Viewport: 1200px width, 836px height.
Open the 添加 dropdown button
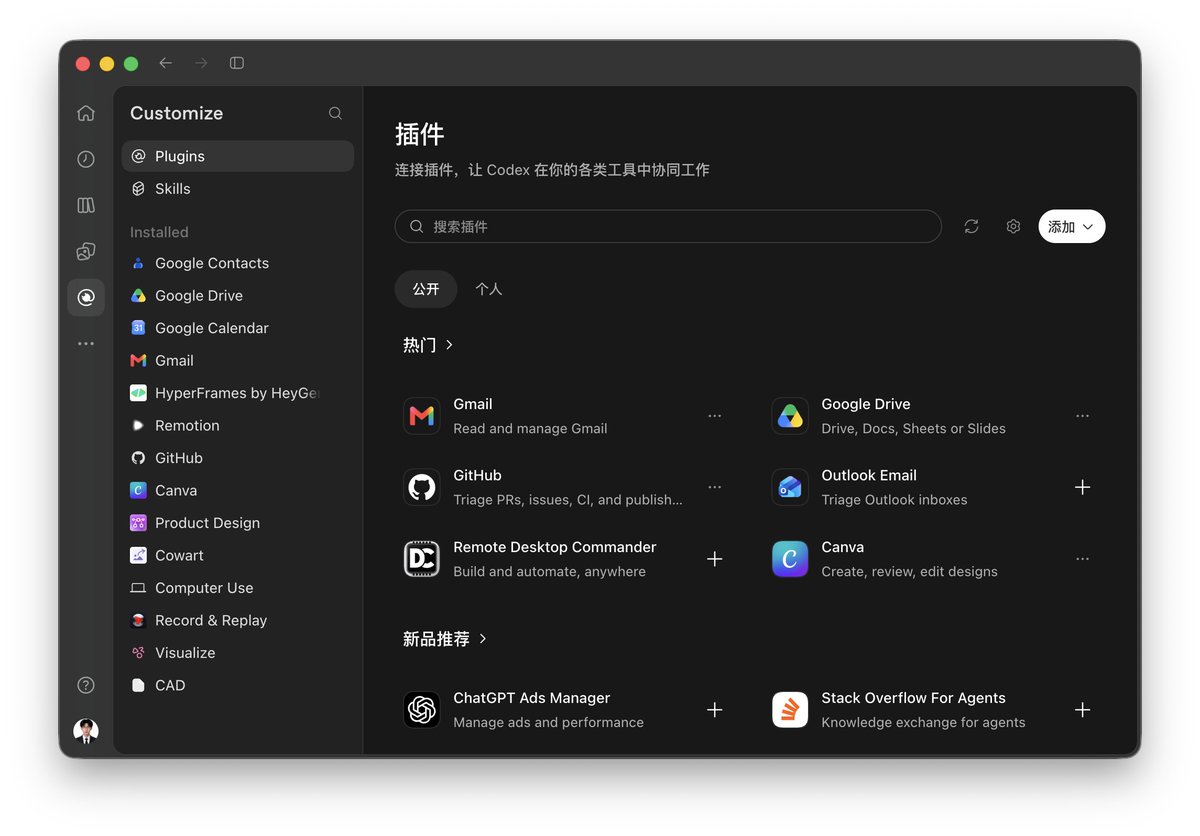[1071, 227]
